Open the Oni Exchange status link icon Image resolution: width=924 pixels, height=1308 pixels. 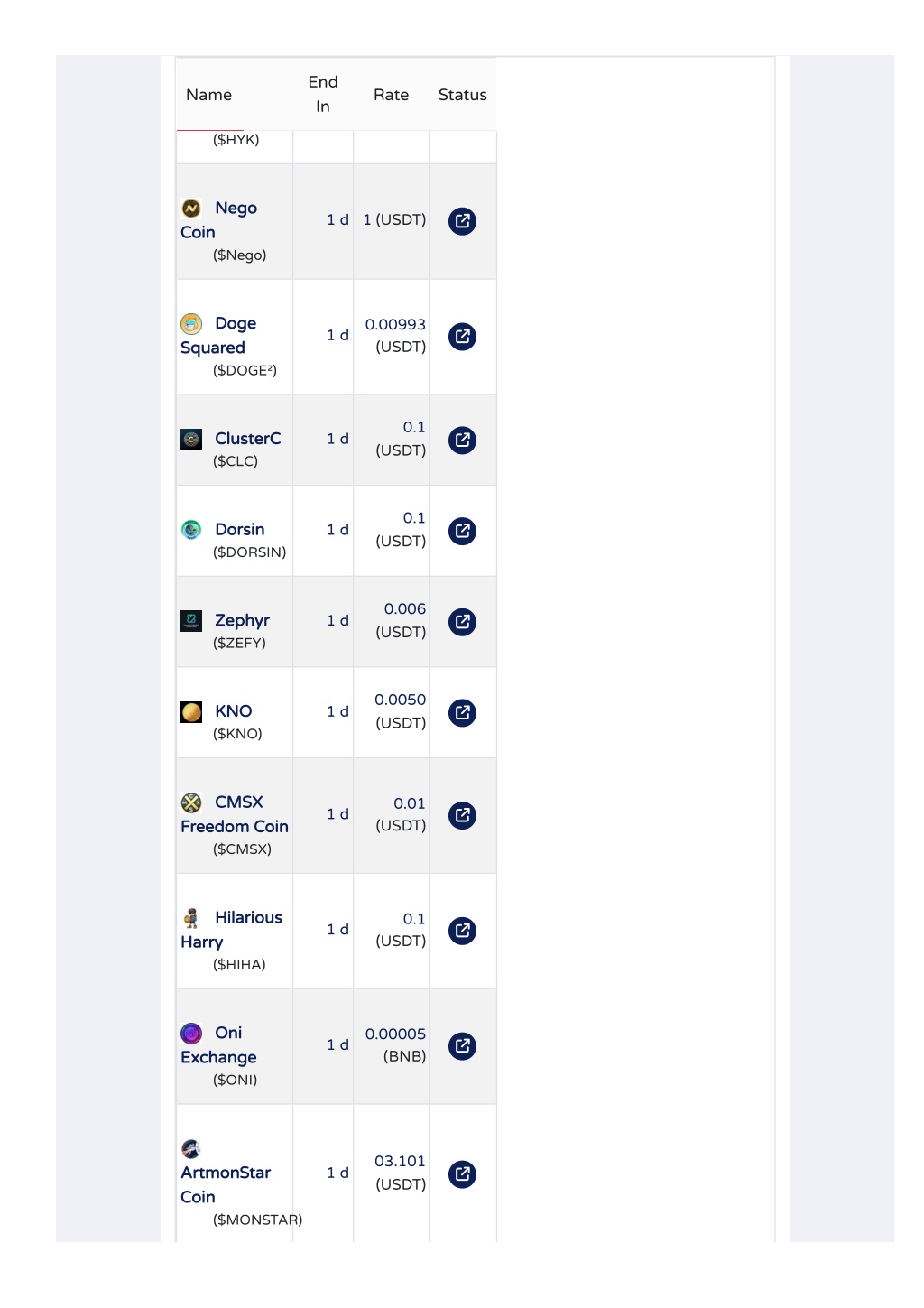[x=462, y=1046]
